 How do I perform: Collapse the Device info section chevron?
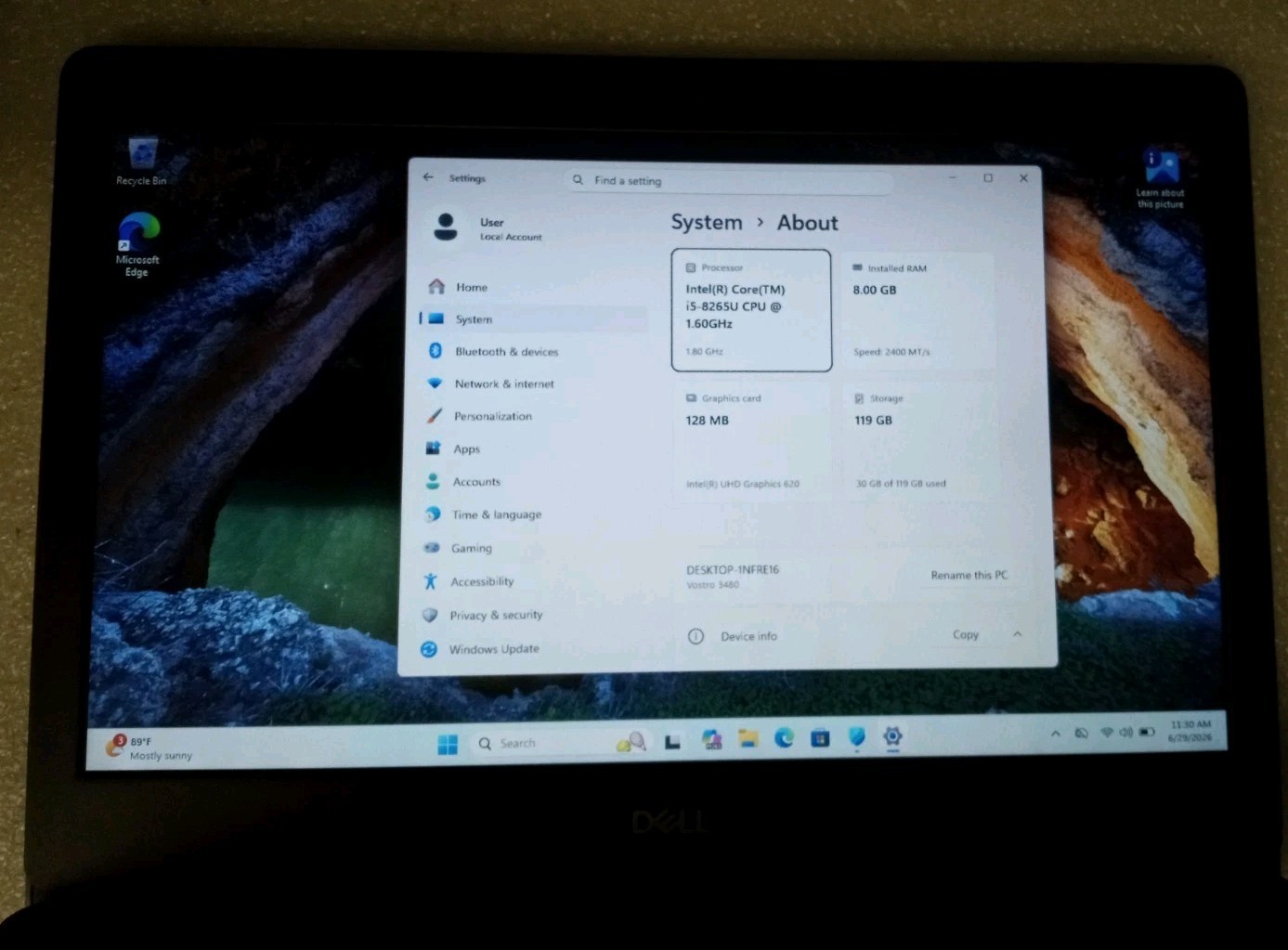(x=1017, y=634)
